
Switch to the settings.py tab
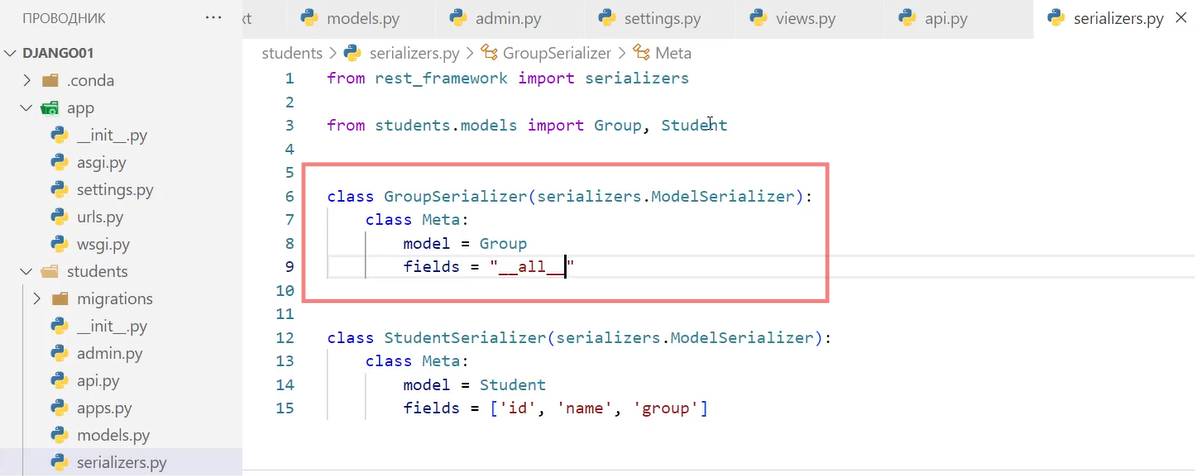(x=660, y=18)
